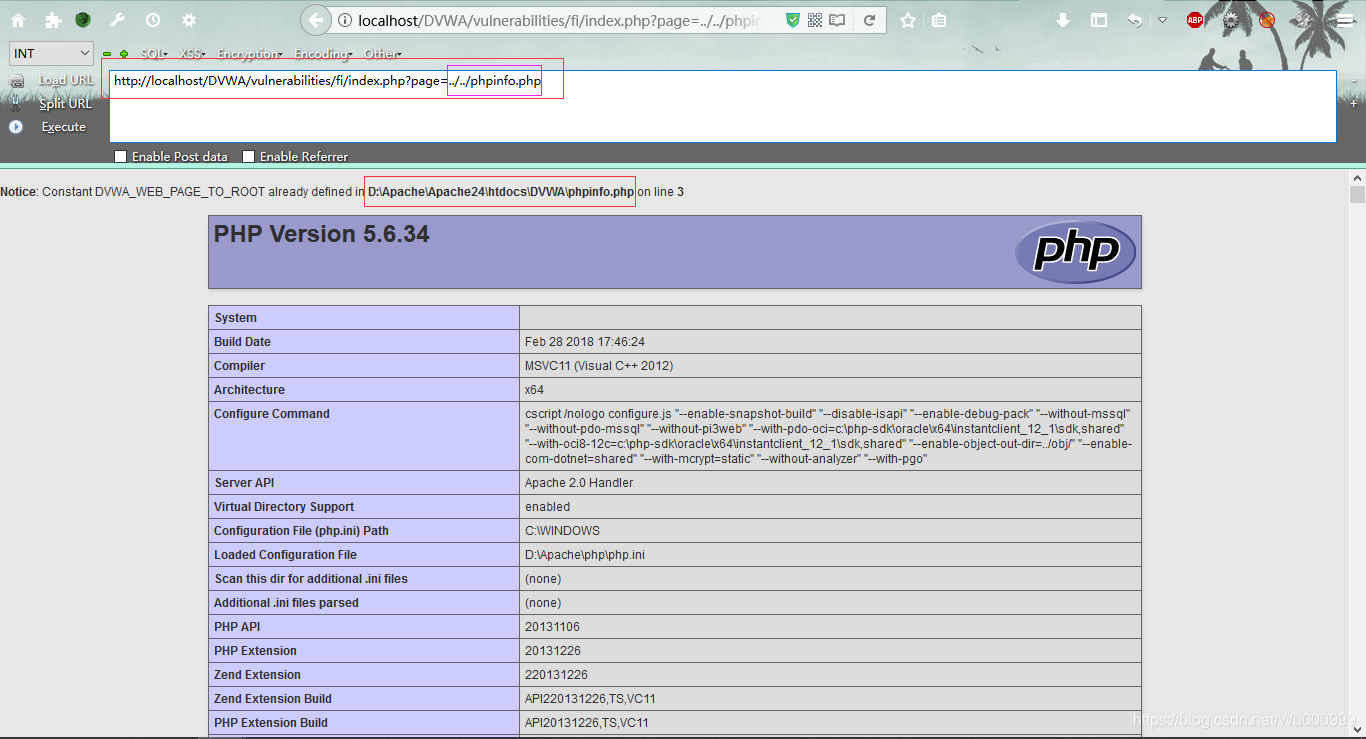Enlarge the HackBar text area with plus
1366x739 pixels.
(1353, 103)
